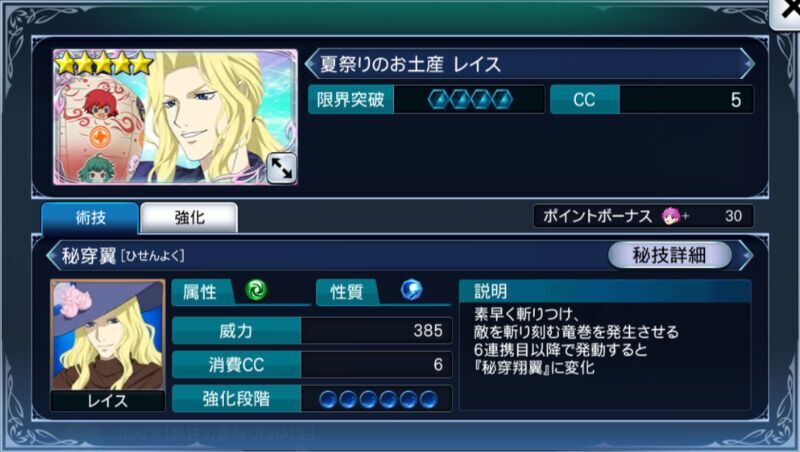
Task: Switch to the 術技 tab
Action: (90, 218)
